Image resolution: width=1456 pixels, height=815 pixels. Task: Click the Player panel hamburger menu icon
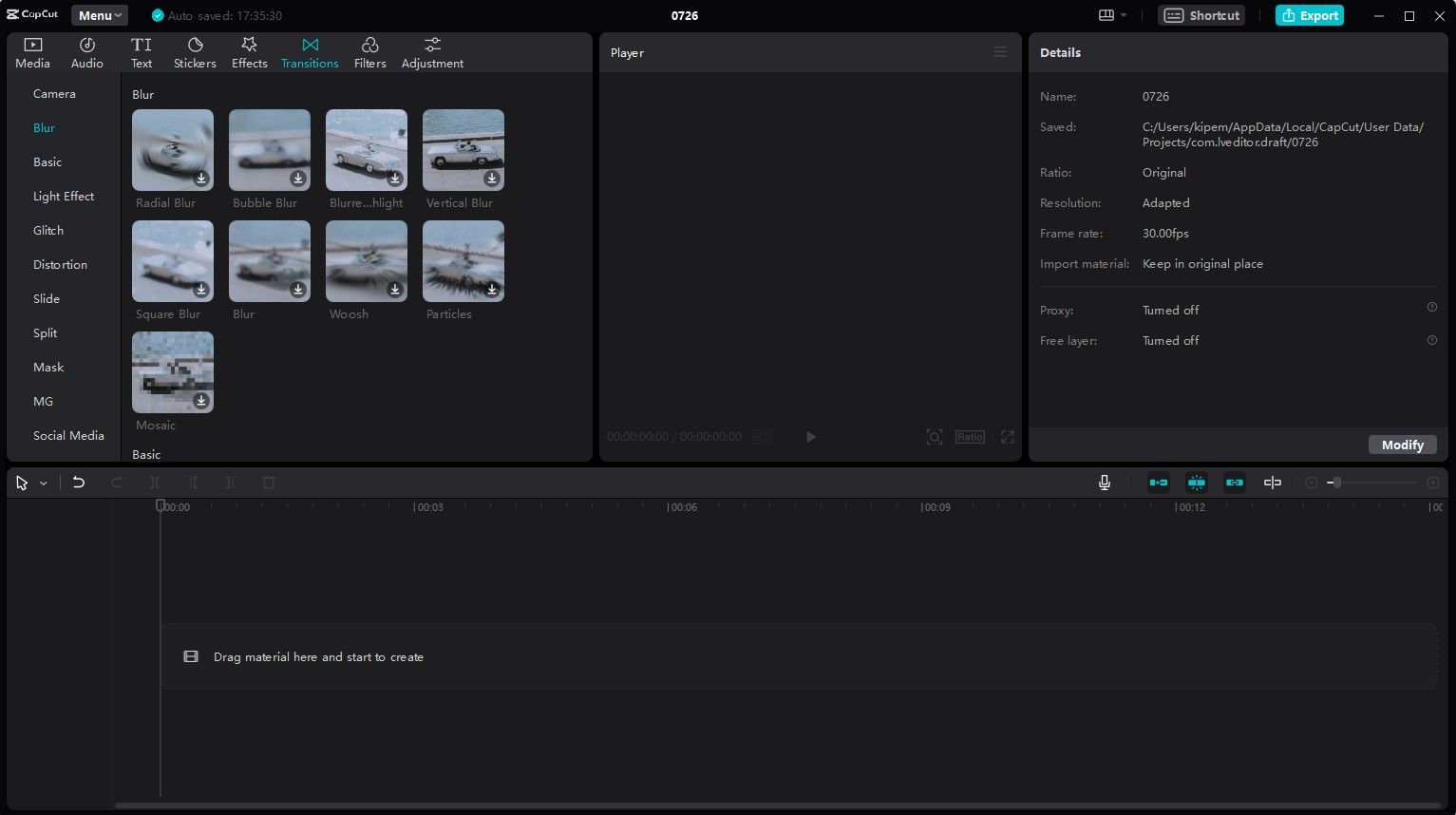1000,52
